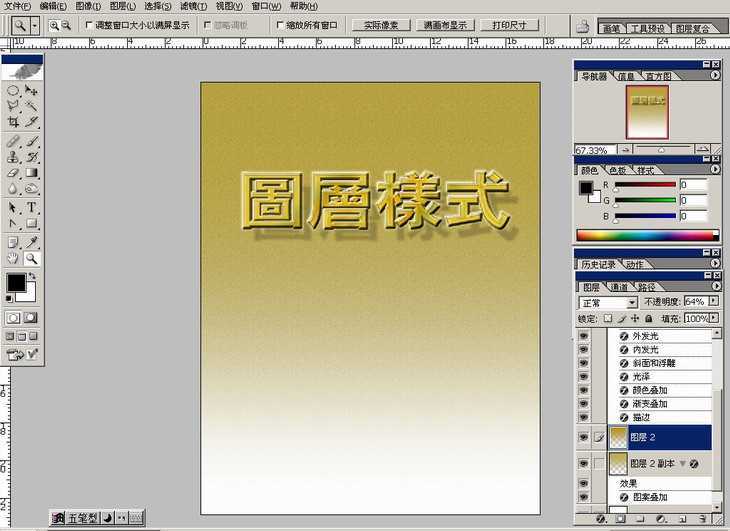
Task: Switch to Quick Mask mode
Action: pos(31,318)
